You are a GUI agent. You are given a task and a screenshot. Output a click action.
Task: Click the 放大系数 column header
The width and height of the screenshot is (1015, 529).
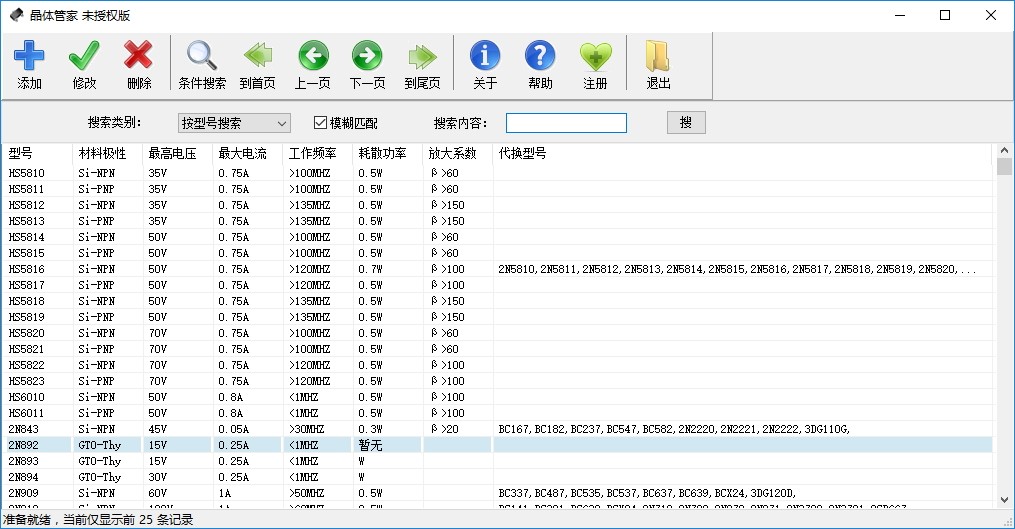click(457, 153)
